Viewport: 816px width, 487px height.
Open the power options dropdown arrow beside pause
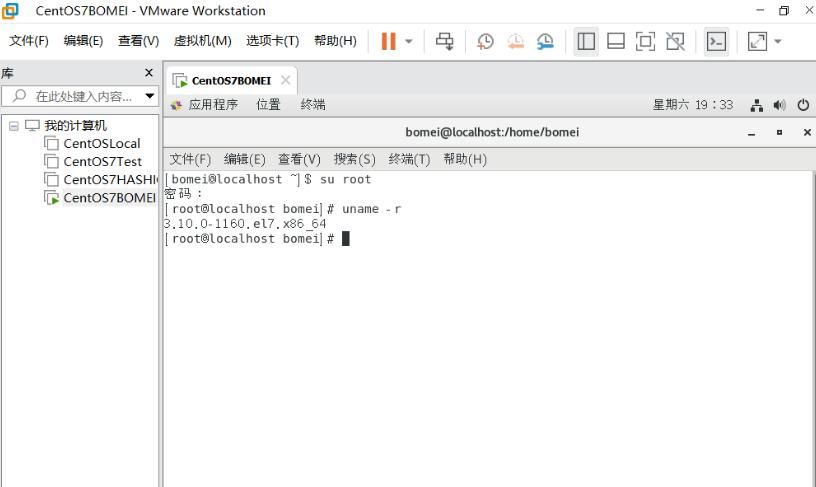409,41
